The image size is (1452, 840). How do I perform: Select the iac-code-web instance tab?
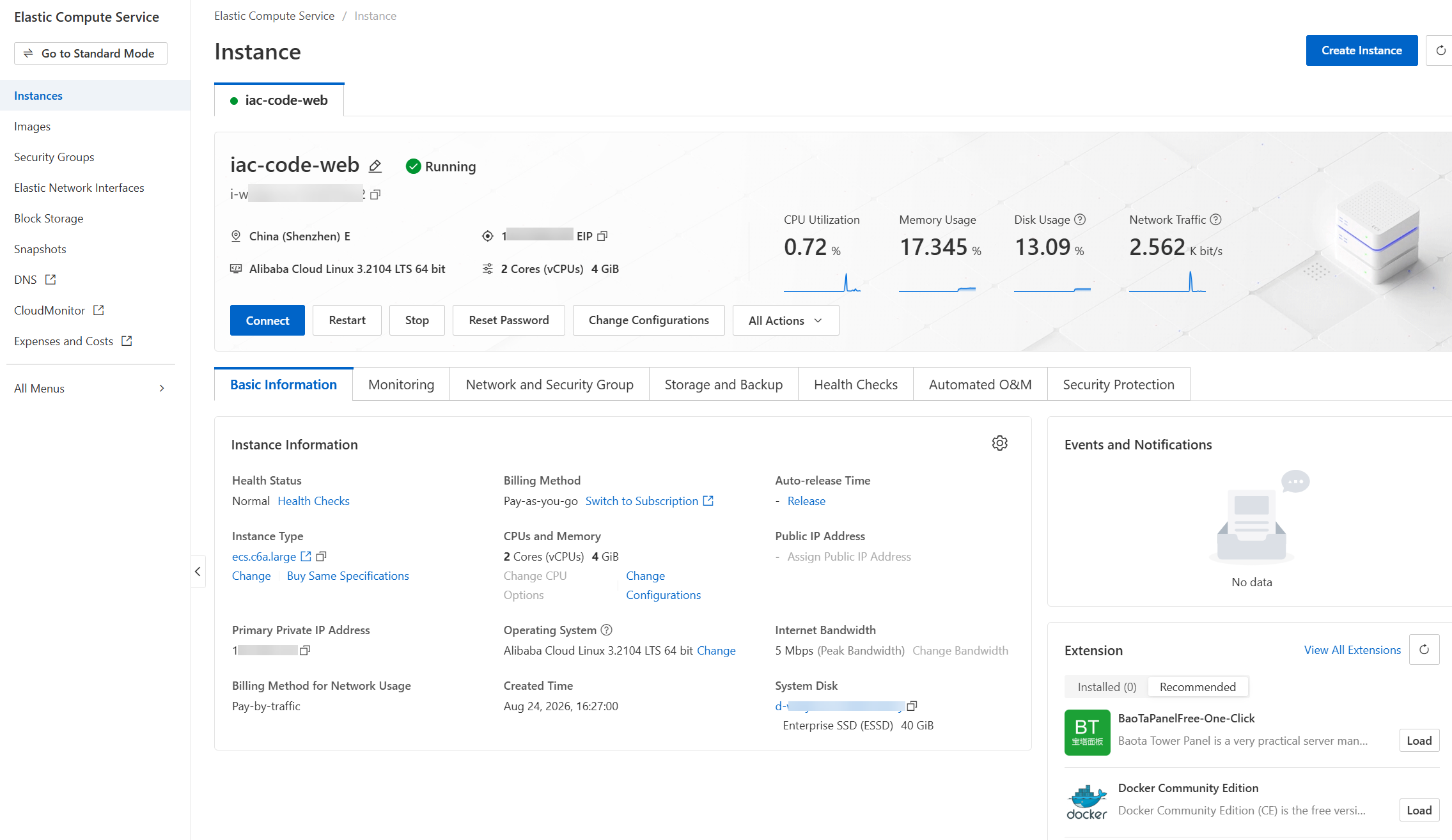[279, 100]
